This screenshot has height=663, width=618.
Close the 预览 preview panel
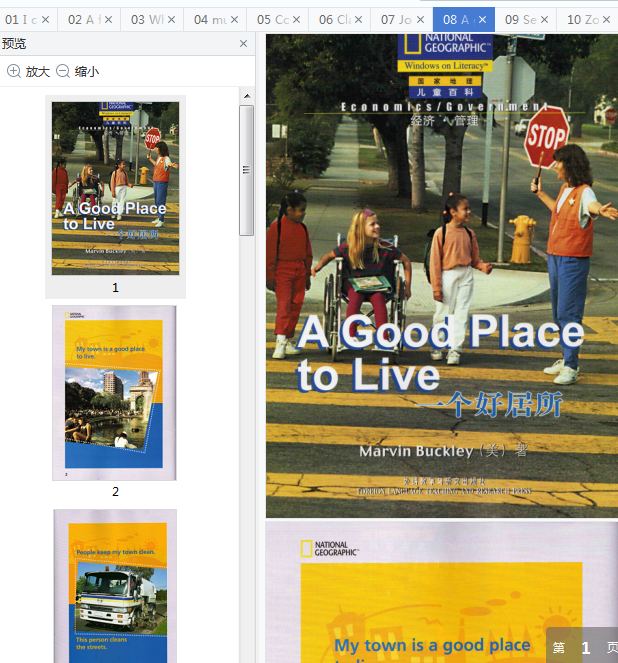point(243,44)
